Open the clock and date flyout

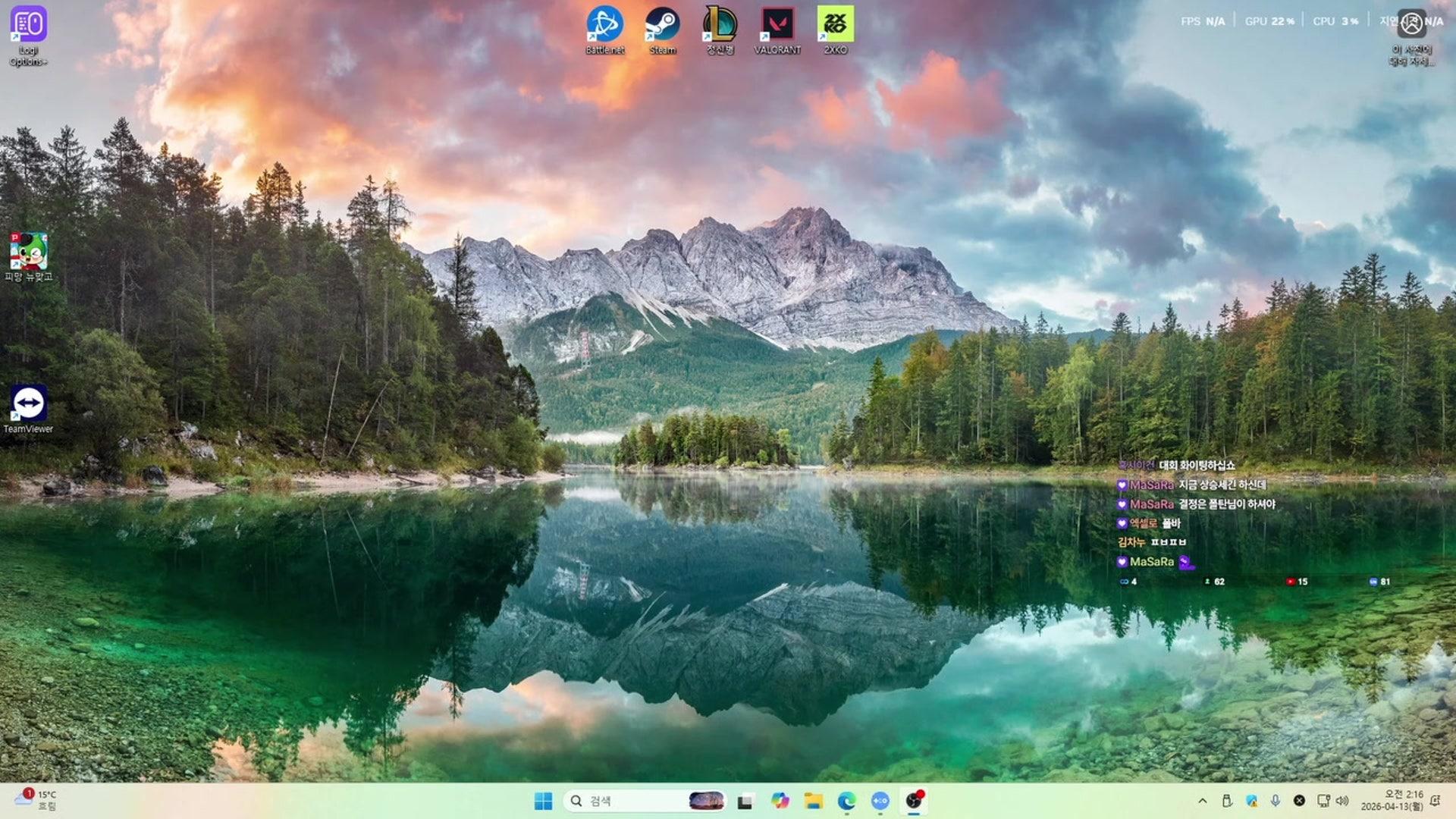click(x=1392, y=801)
